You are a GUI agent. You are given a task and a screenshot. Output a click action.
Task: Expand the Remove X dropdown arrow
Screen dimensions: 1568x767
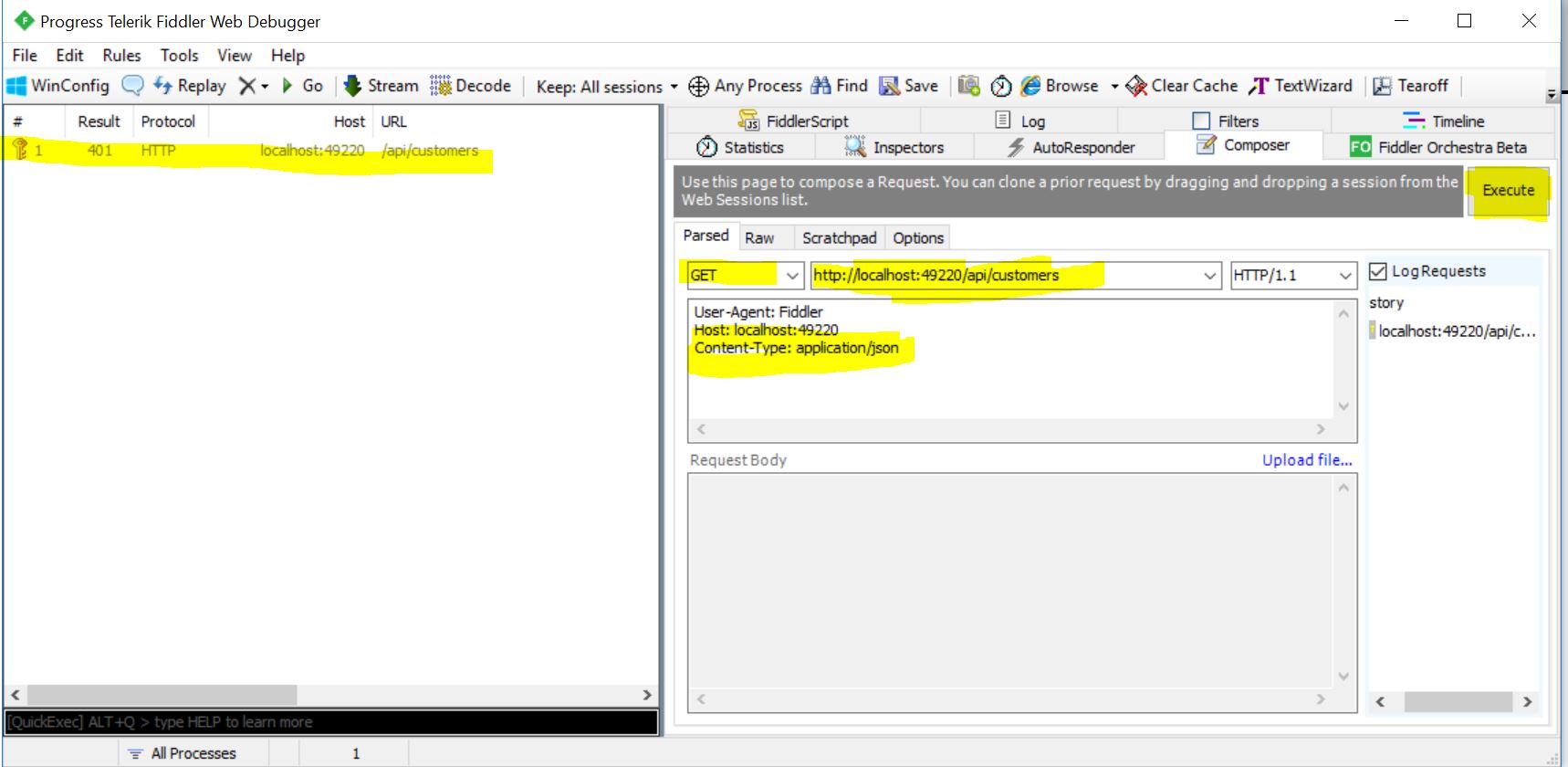point(265,87)
